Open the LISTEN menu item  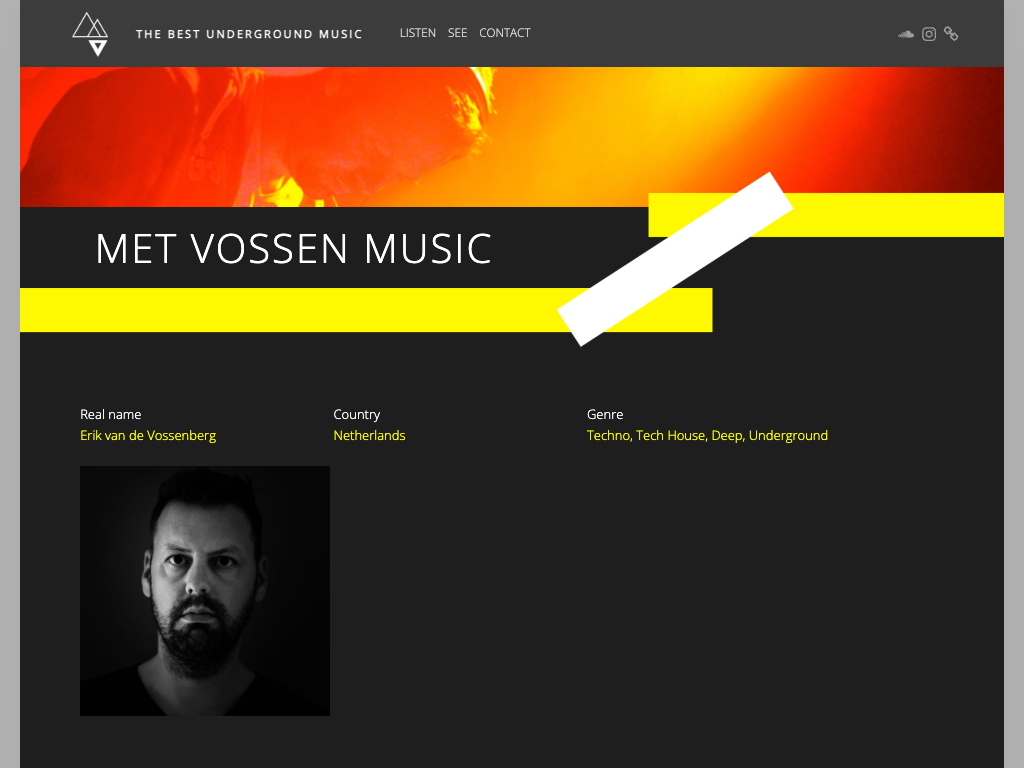(x=417, y=33)
